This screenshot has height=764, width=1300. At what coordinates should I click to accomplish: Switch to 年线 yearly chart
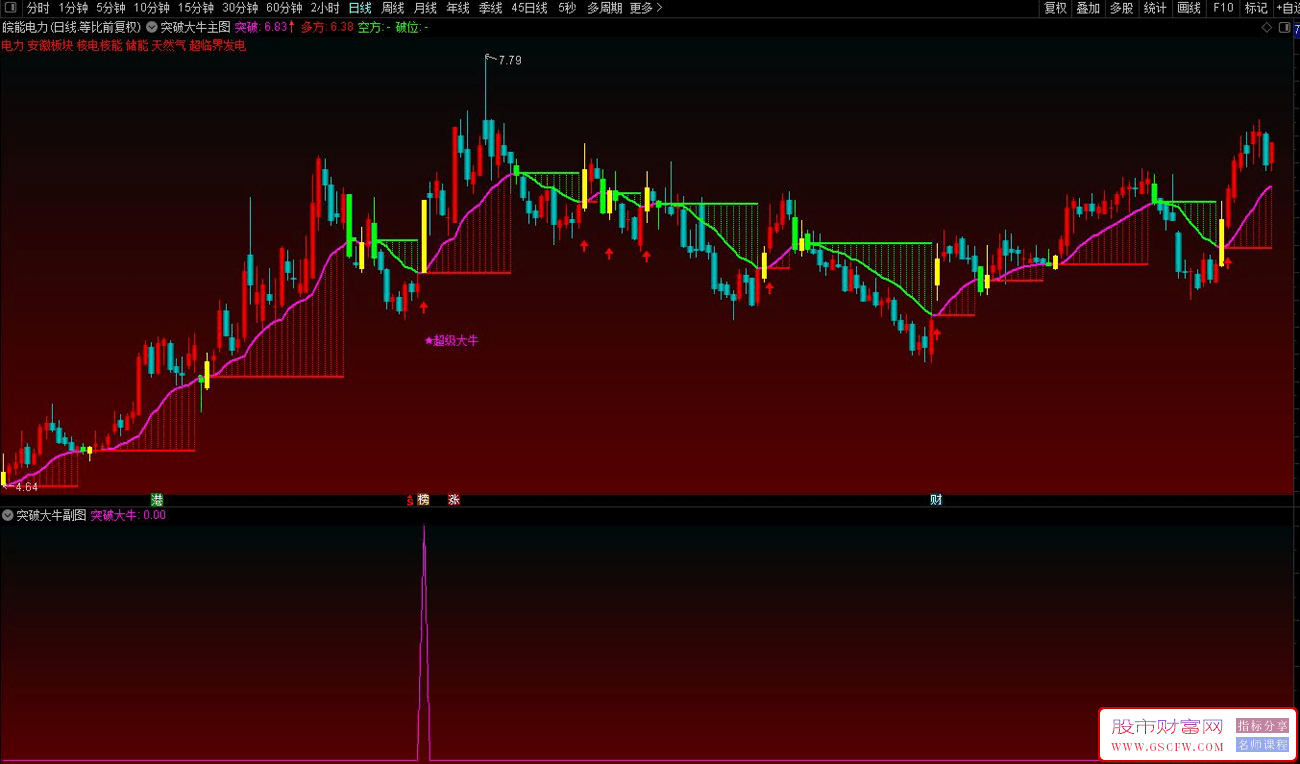[x=458, y=8]
